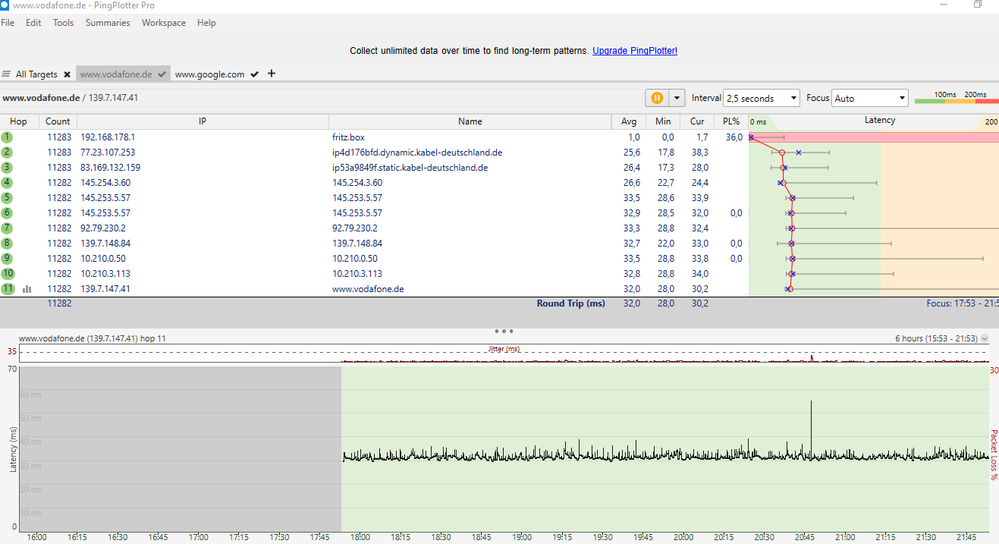Select hop 6 green circle
The image size is (999, 544).
click(7, 213)
